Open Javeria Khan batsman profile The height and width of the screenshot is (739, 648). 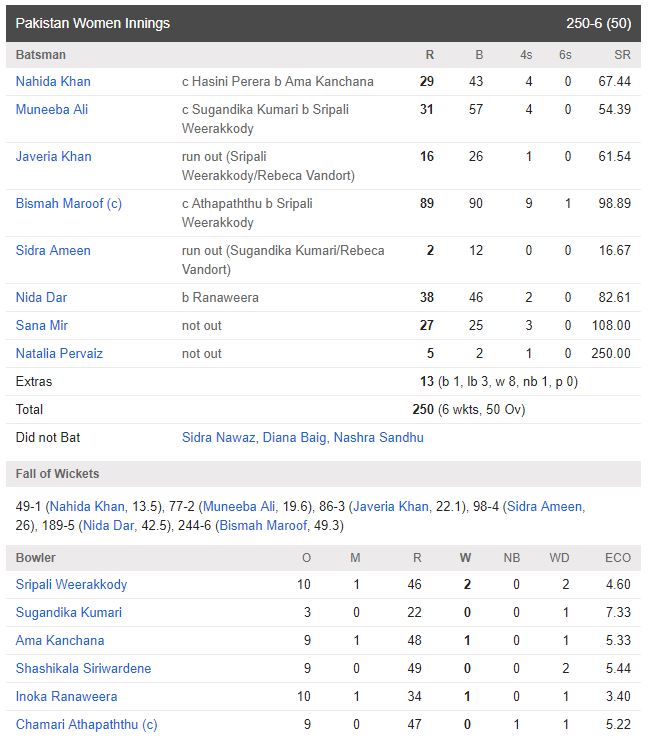tap(54, 156)
